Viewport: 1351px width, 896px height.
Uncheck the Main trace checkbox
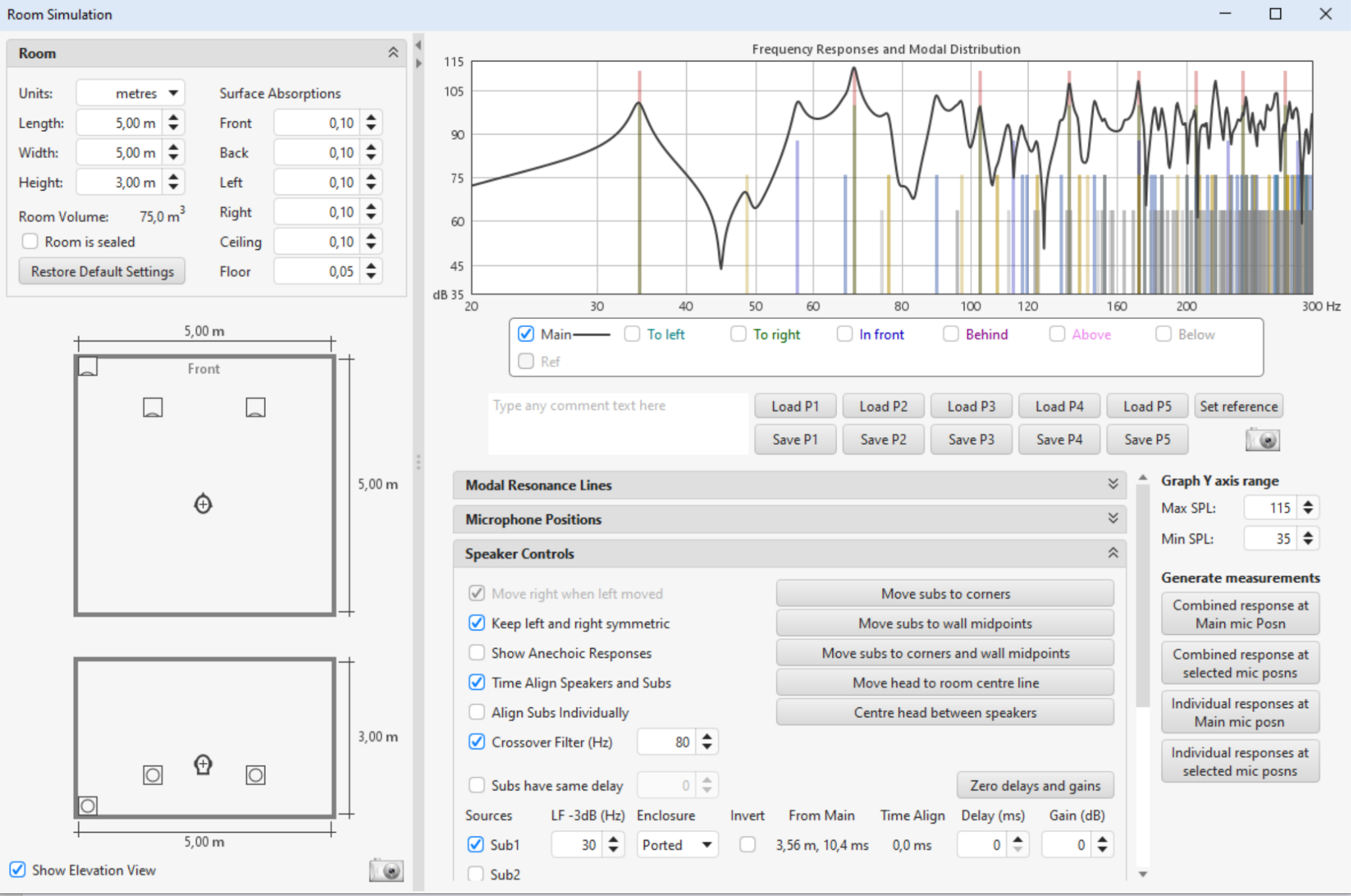(x=526, y=334)
